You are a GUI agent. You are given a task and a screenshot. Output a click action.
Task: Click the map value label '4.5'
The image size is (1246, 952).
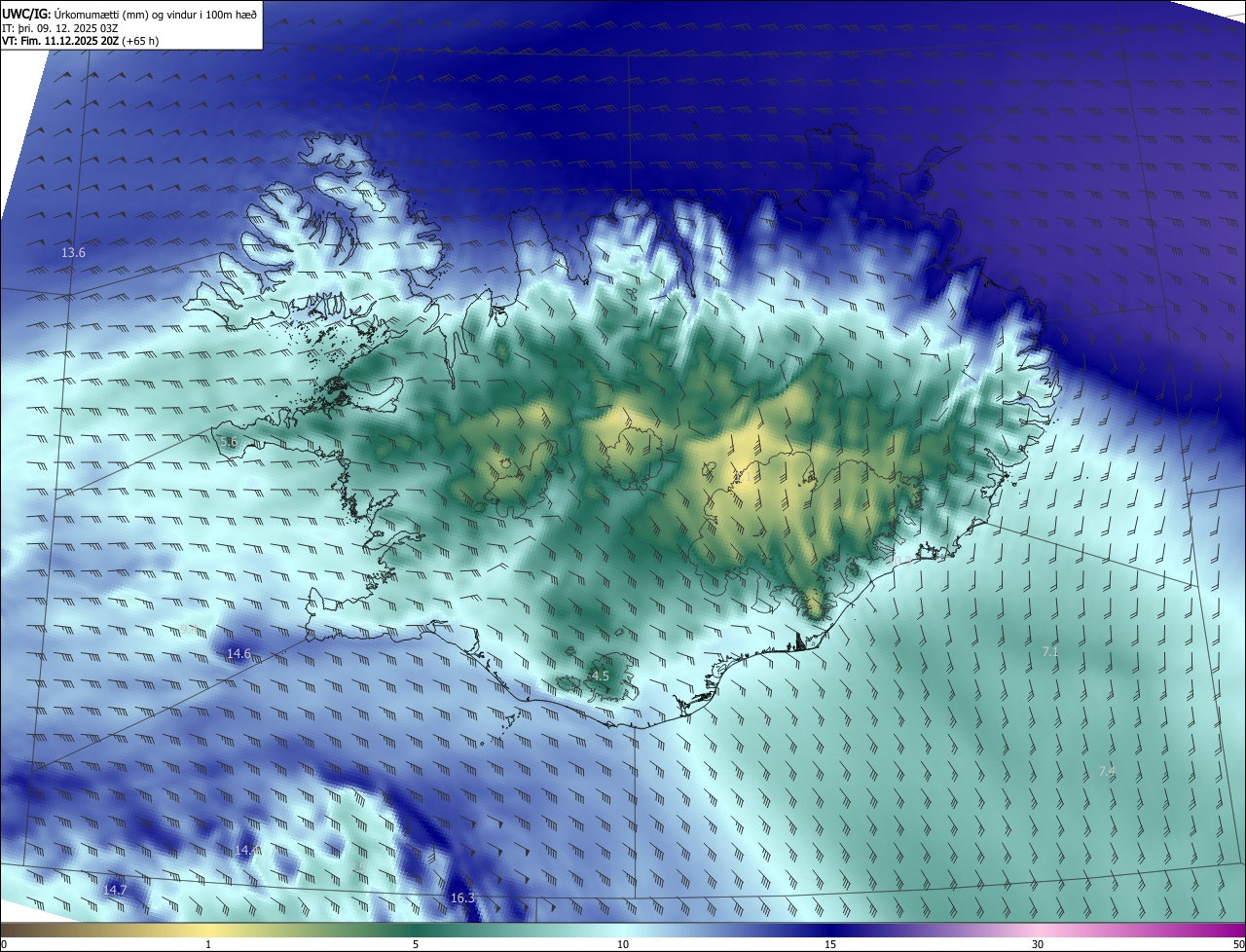click(x=601, y=676)
